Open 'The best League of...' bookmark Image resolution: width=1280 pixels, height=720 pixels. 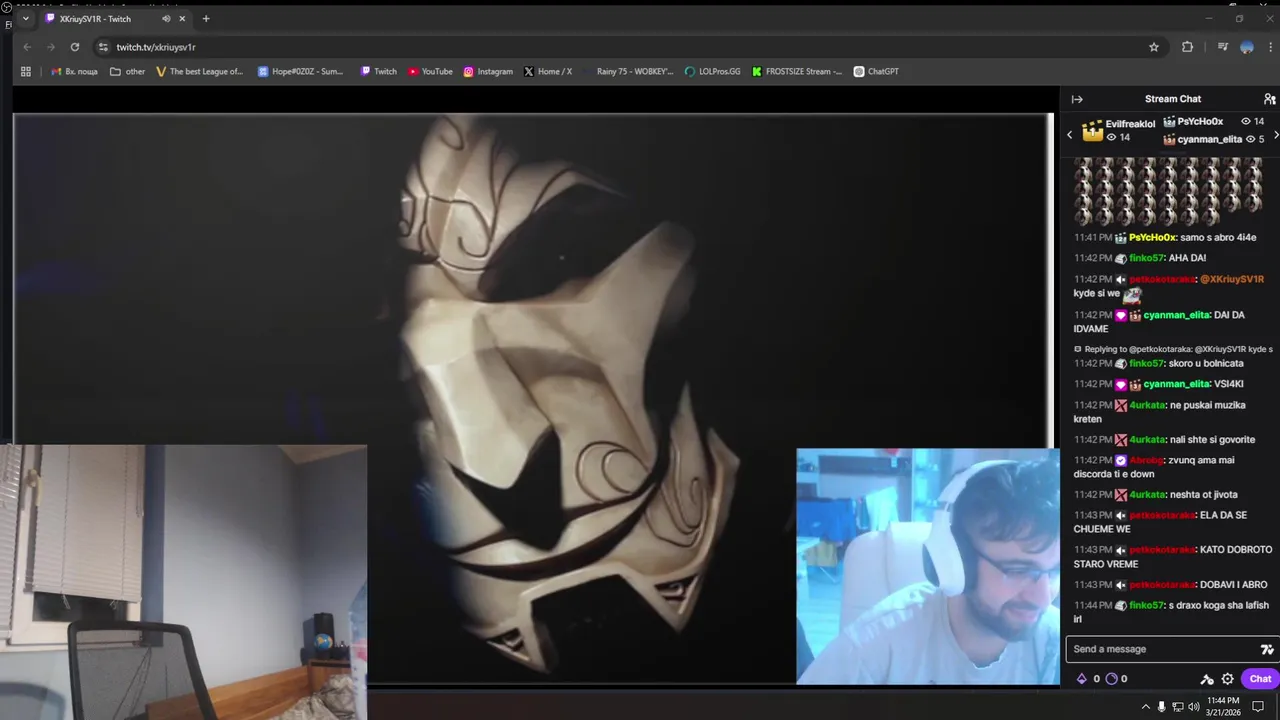200,72
